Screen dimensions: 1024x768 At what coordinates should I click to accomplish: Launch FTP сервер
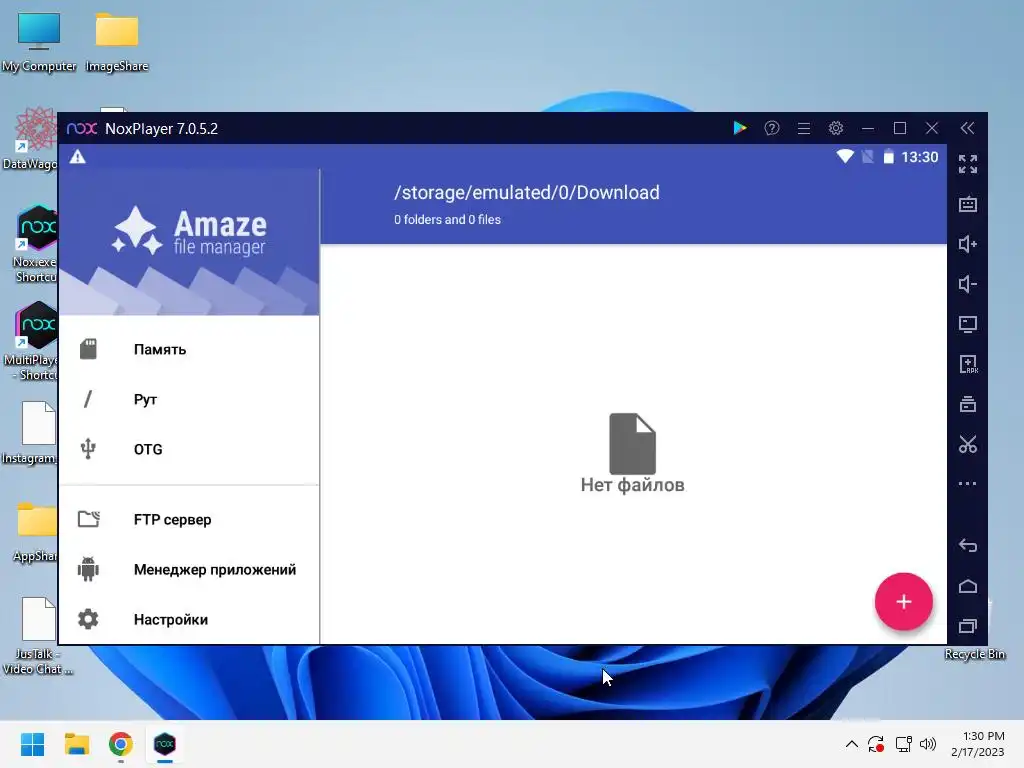click(189, 520)
